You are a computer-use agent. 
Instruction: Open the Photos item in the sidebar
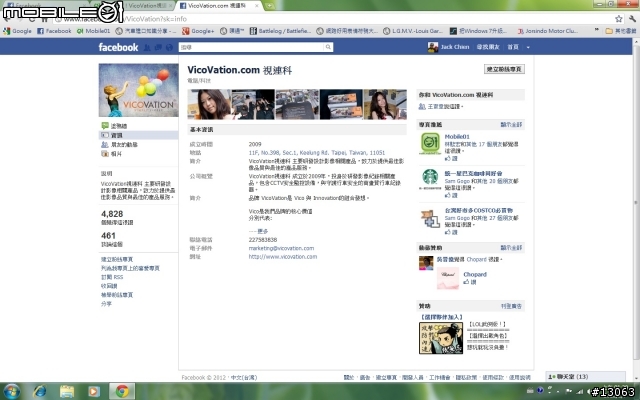[x=111, y=154]
